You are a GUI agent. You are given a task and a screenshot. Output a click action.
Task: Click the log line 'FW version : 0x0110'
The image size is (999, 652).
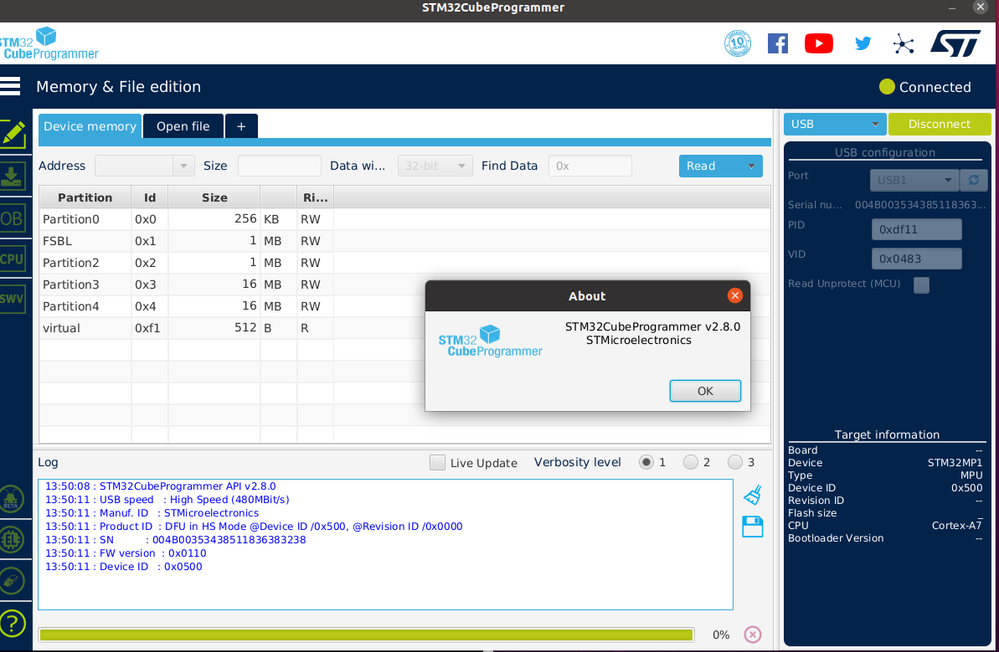click(126, 553)
